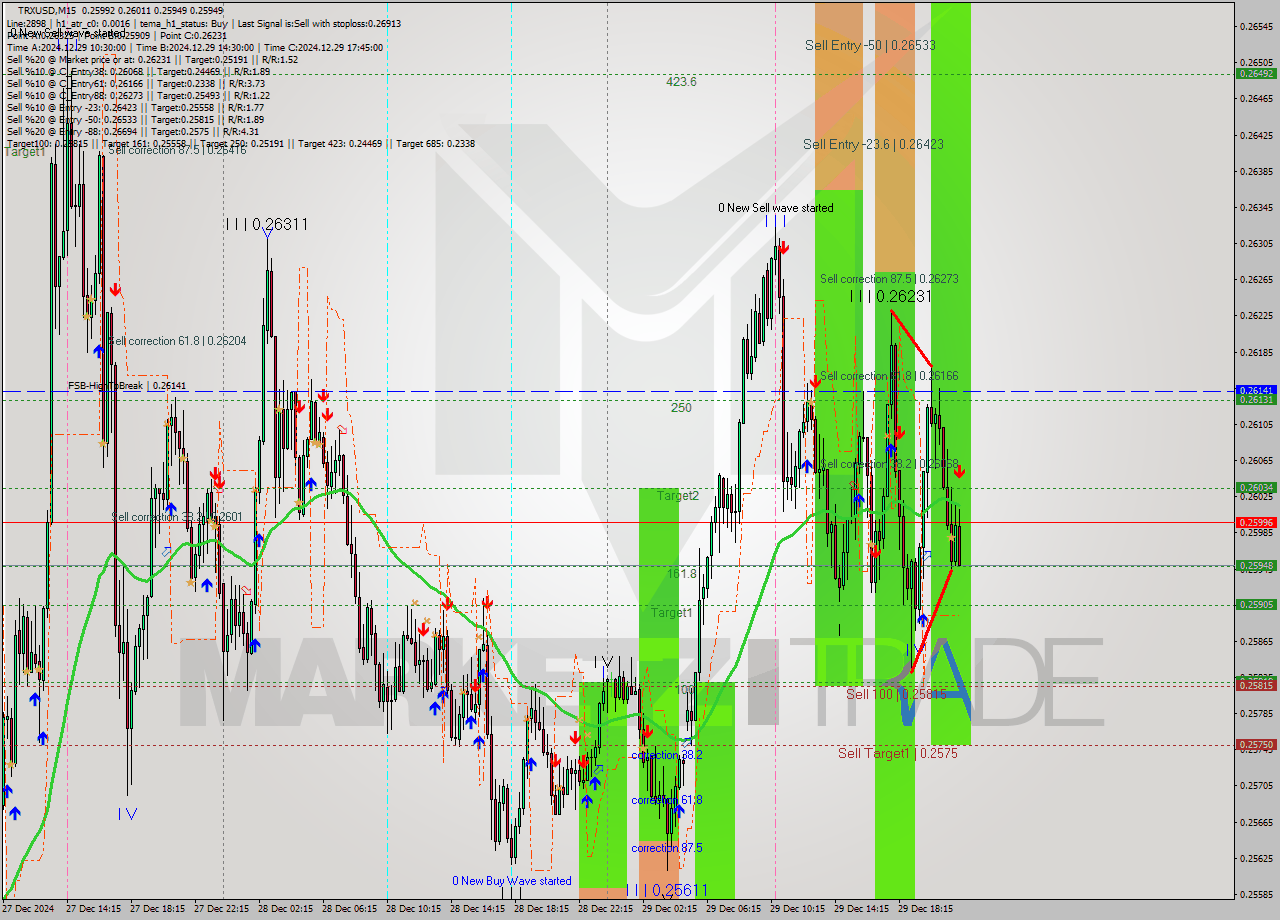Screen dimensions: 1280x920
Task: Click the 'correction 87.5' blue label
Action: click(x=667, y=848)
